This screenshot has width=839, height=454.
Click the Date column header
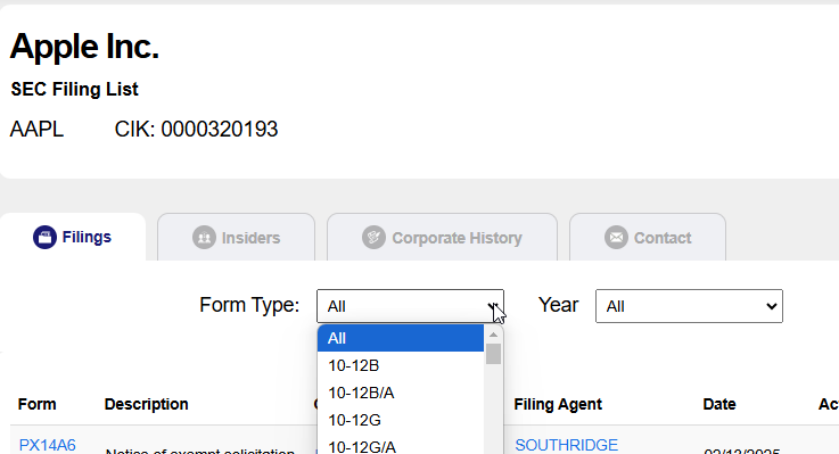(719, 404)
